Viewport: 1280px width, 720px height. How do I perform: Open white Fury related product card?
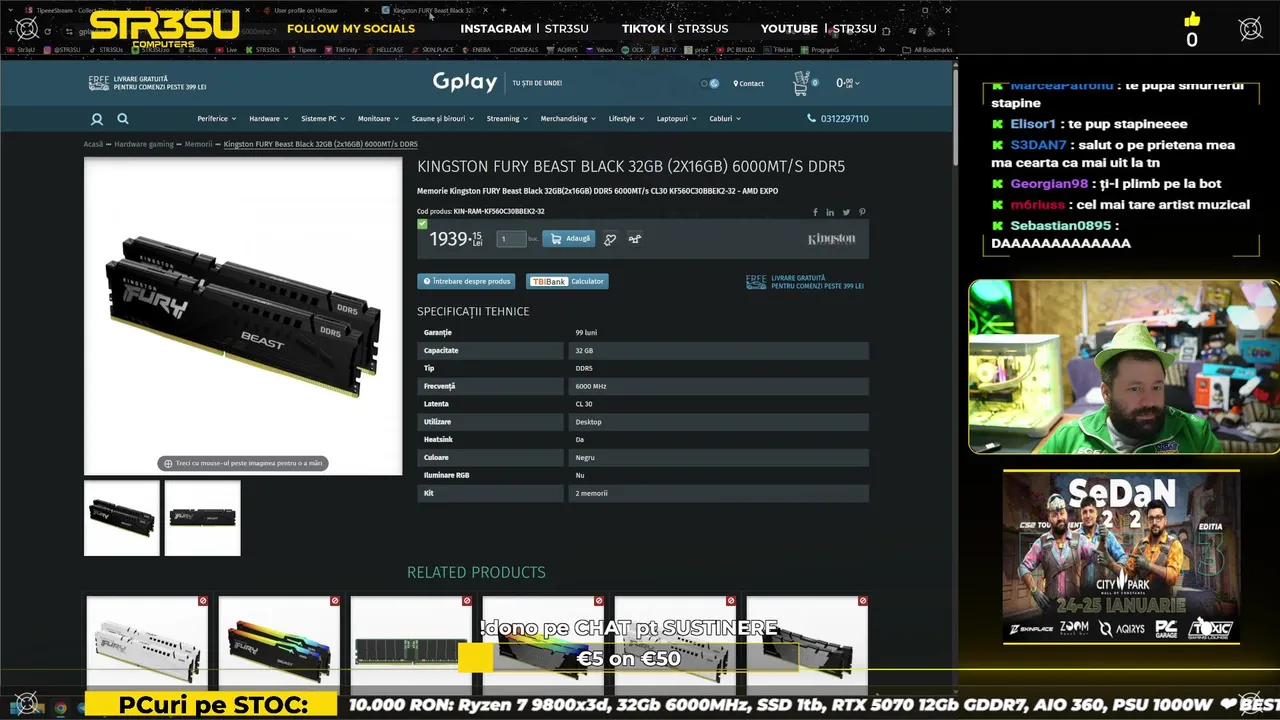coord(147,642)
